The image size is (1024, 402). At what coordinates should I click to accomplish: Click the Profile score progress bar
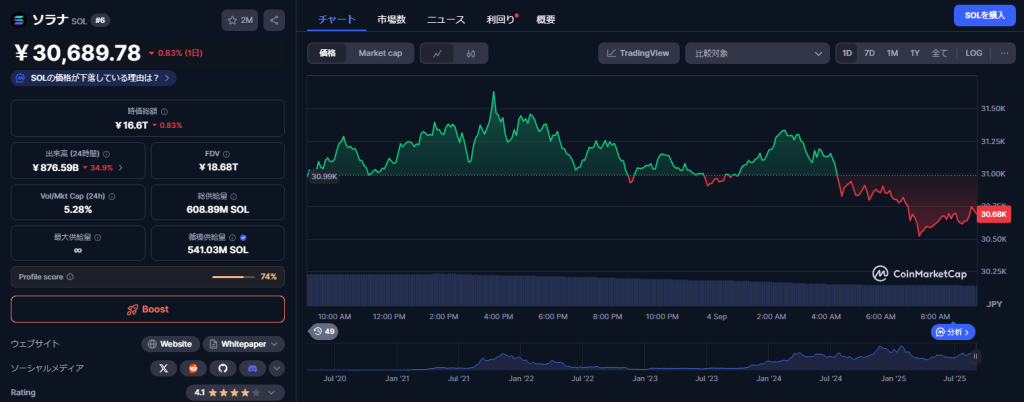233,277
